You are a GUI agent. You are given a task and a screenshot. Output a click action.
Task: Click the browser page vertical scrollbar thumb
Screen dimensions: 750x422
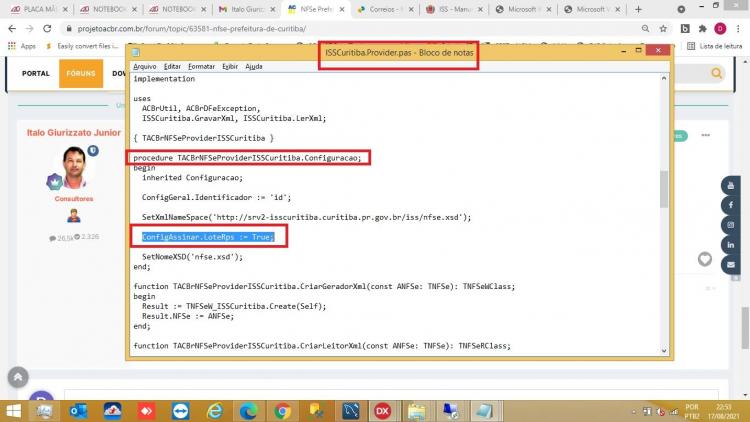click(745, 328)
